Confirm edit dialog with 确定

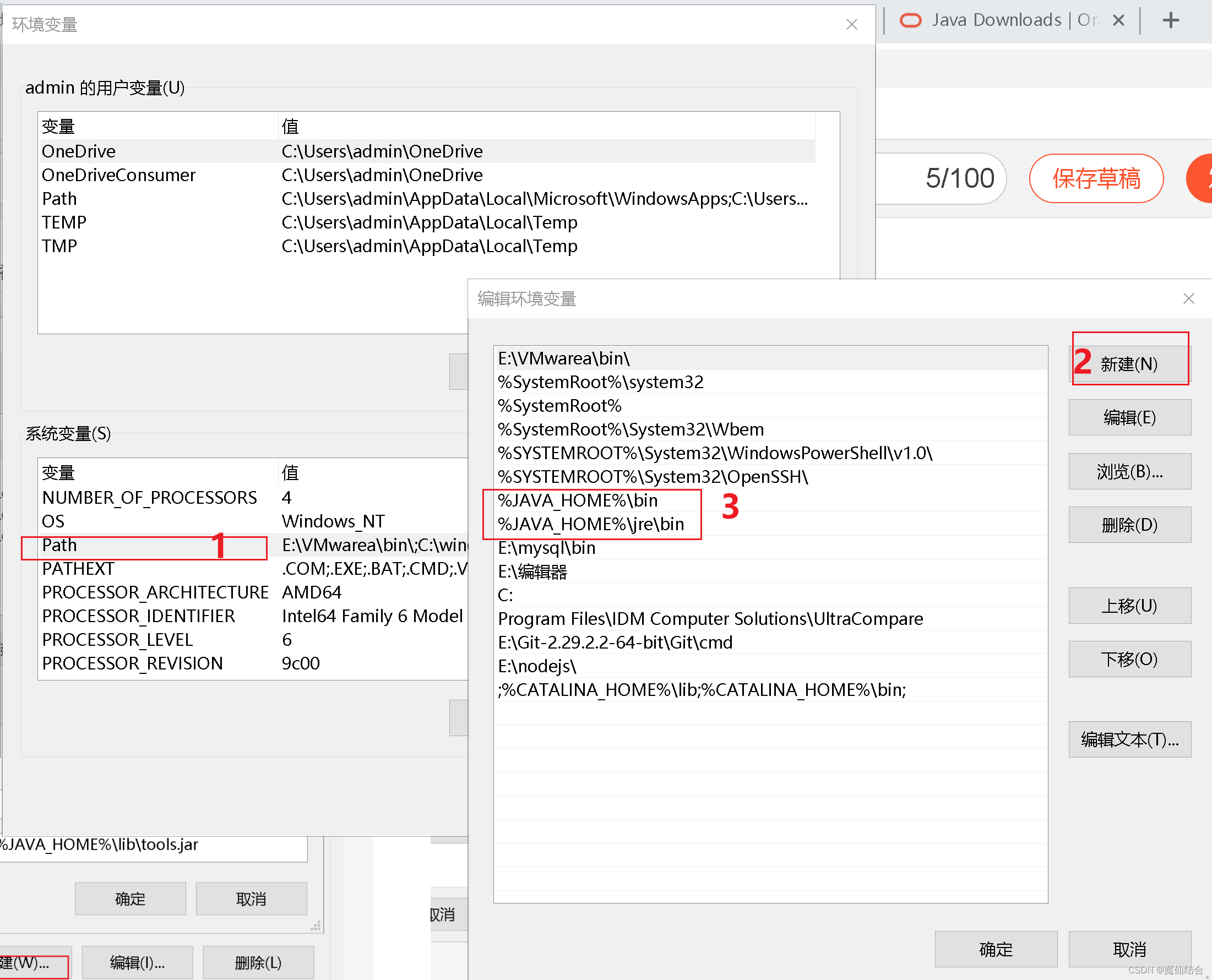[x=996, y=949]
